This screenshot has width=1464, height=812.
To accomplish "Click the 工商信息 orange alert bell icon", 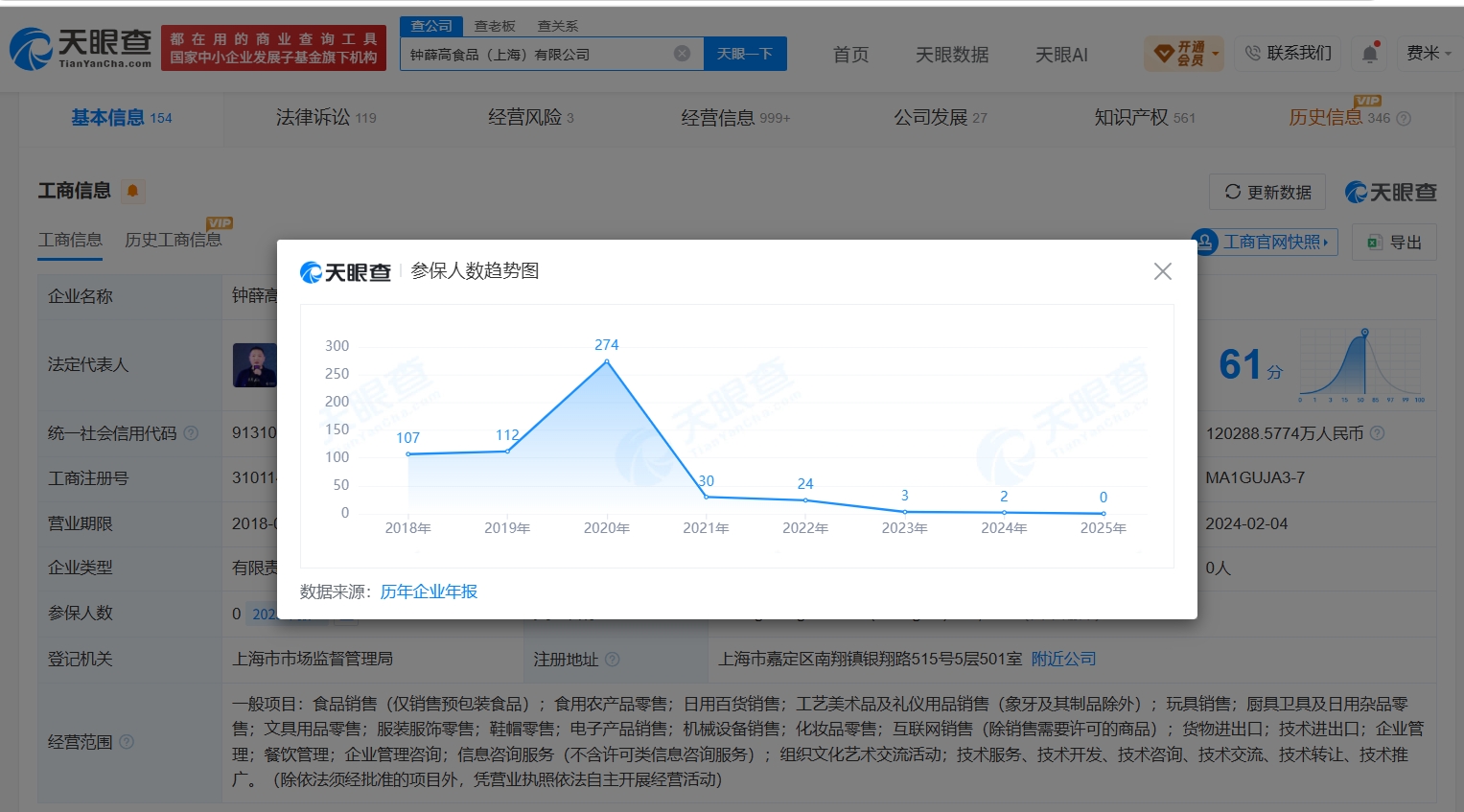I will click(132, 191).
